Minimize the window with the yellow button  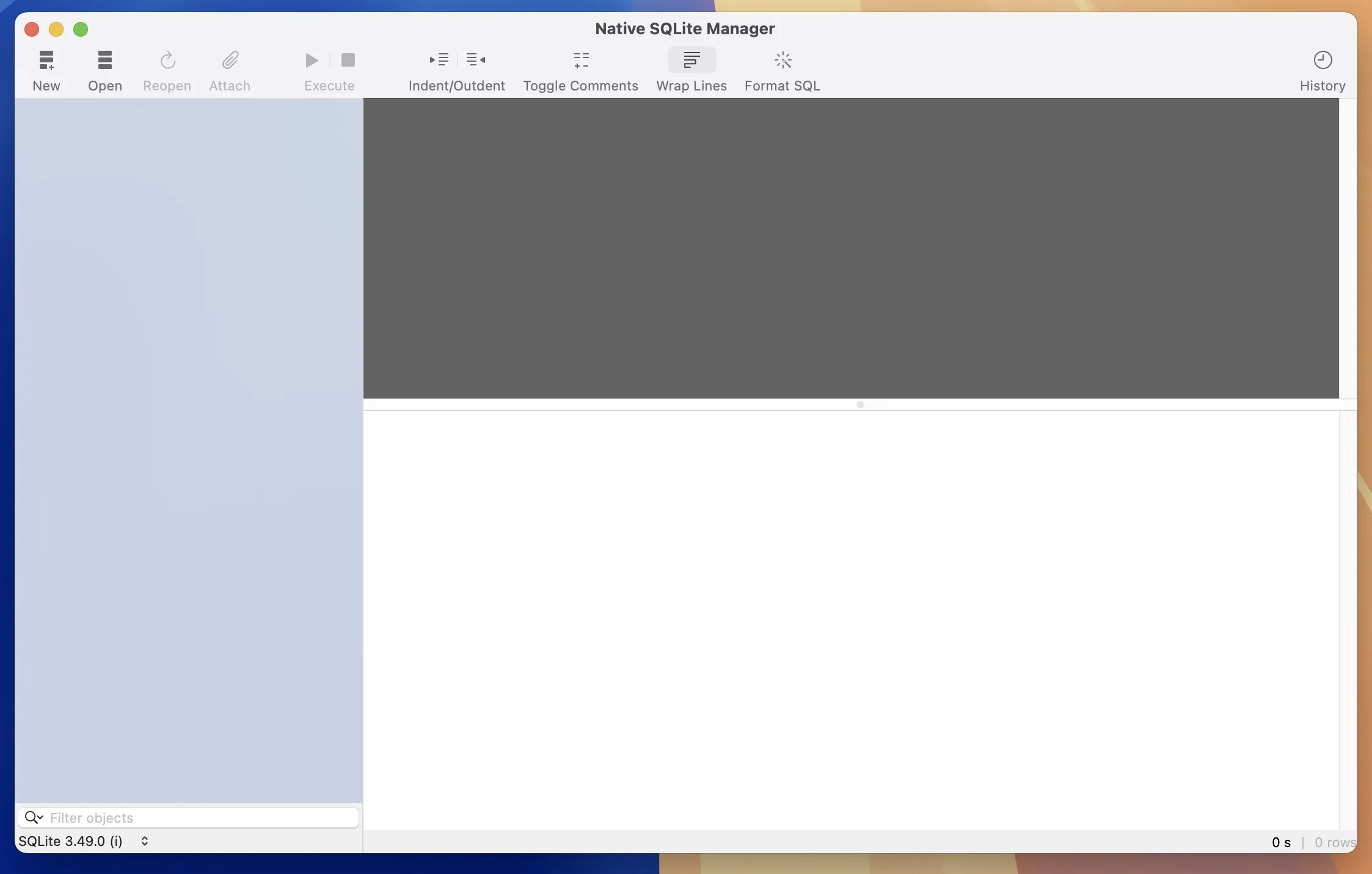(56, 29)
